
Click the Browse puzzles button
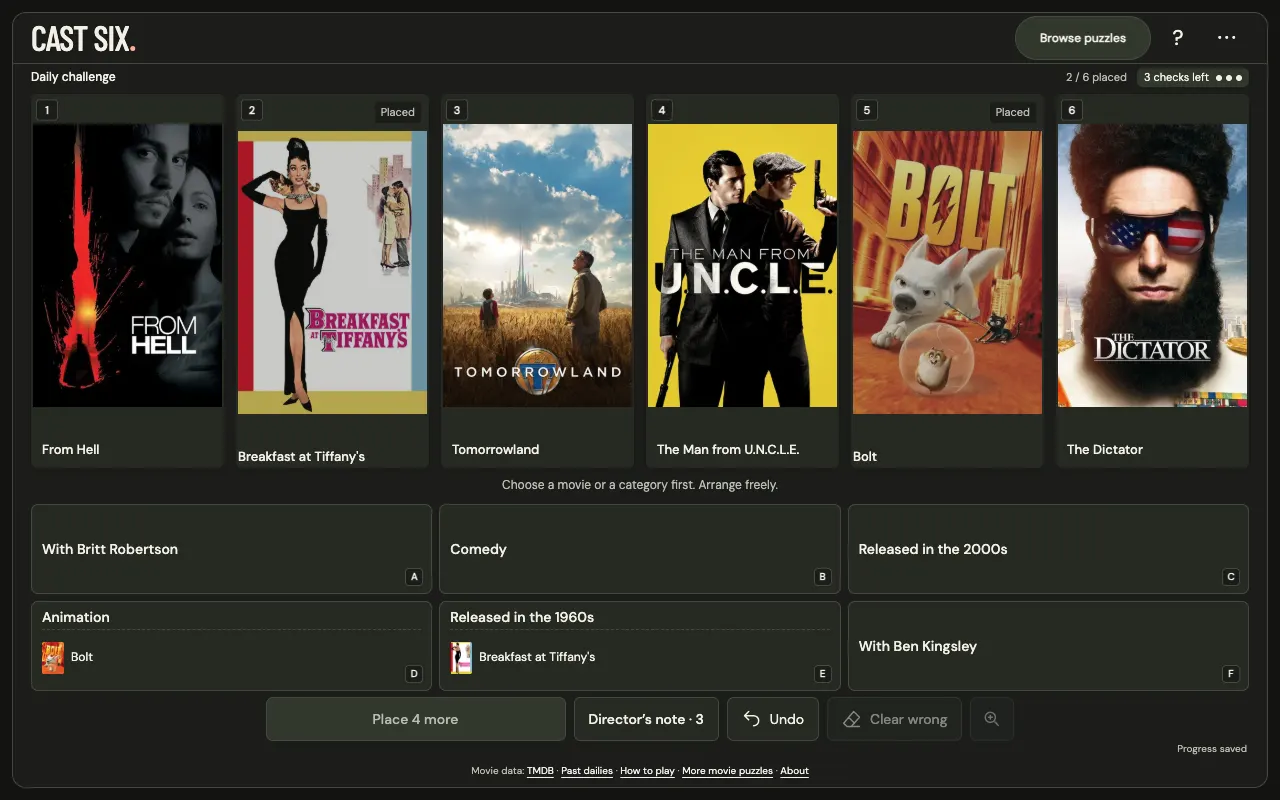pyautogui.click(x=1083, y=38)
